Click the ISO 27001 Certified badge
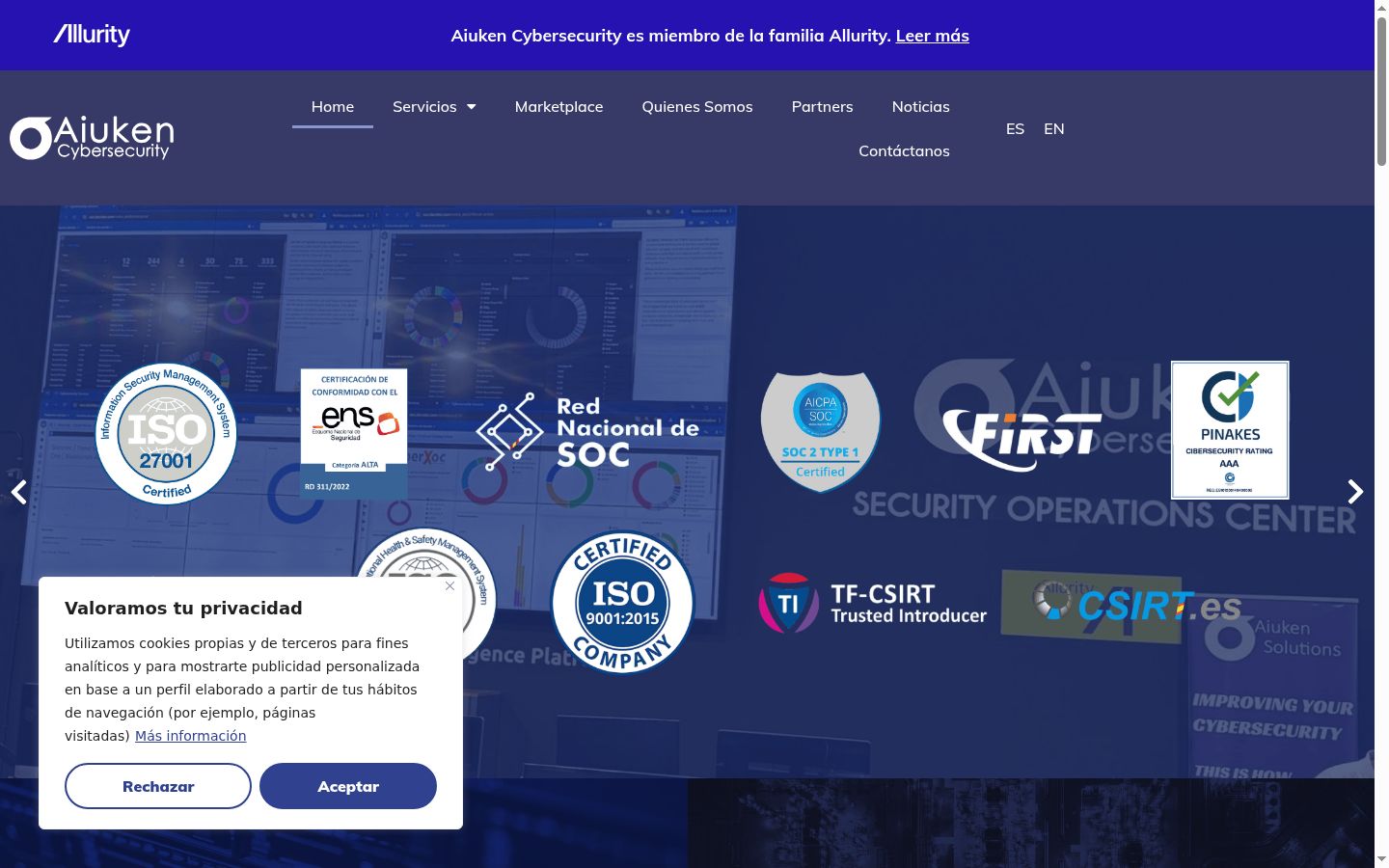 click(166, 433)
